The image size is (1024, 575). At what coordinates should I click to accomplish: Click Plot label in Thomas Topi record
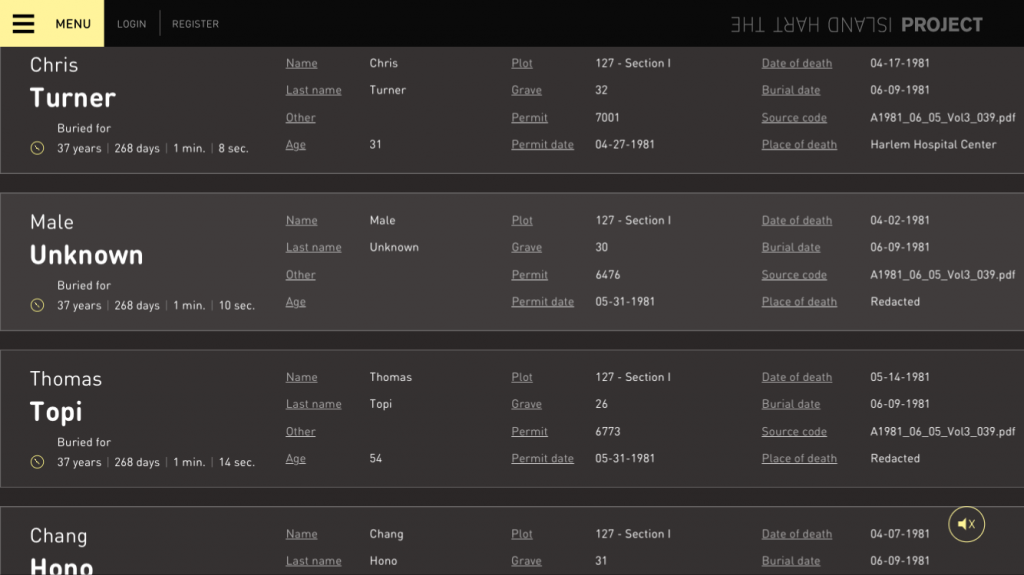(522, 378)
